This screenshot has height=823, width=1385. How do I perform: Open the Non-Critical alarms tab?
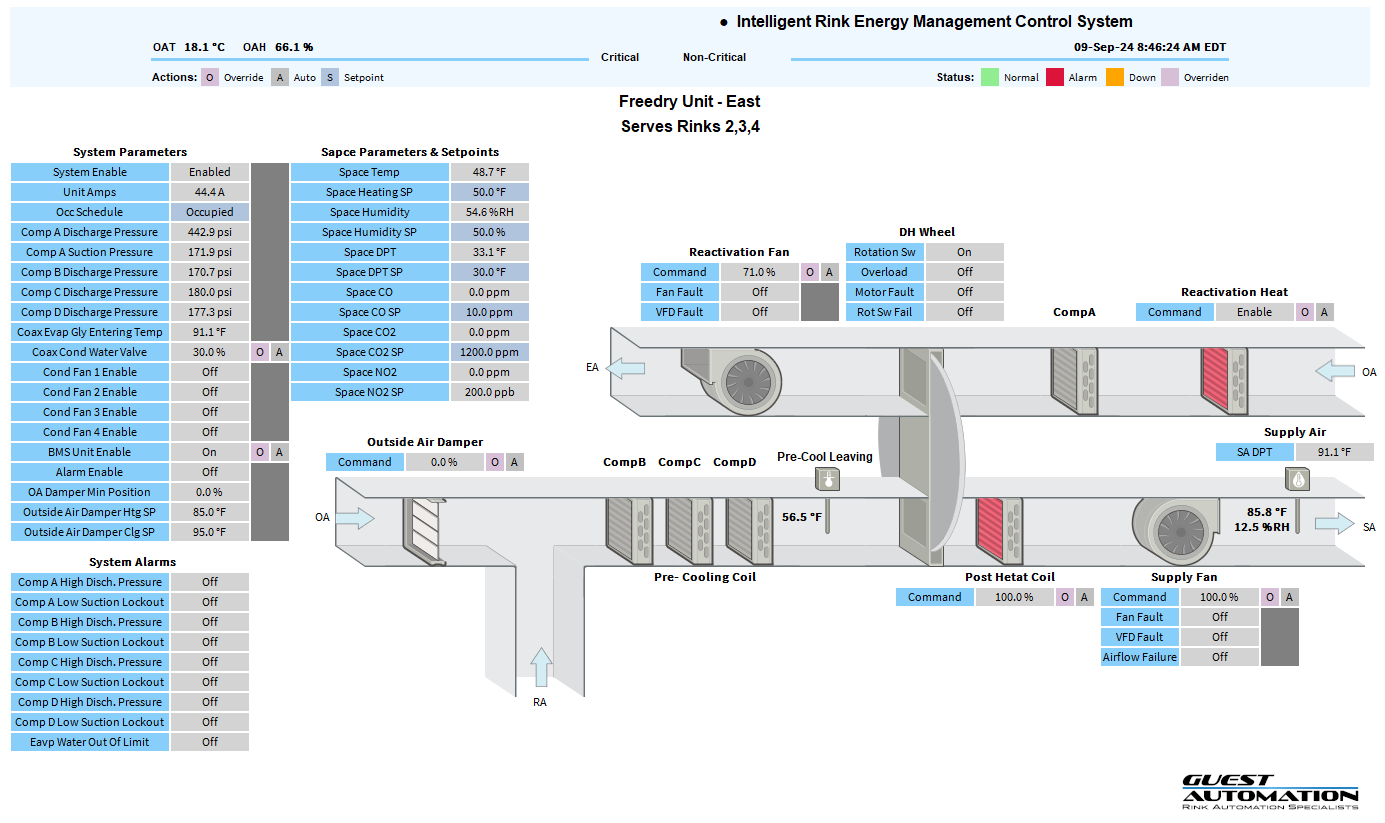(714, 57)
